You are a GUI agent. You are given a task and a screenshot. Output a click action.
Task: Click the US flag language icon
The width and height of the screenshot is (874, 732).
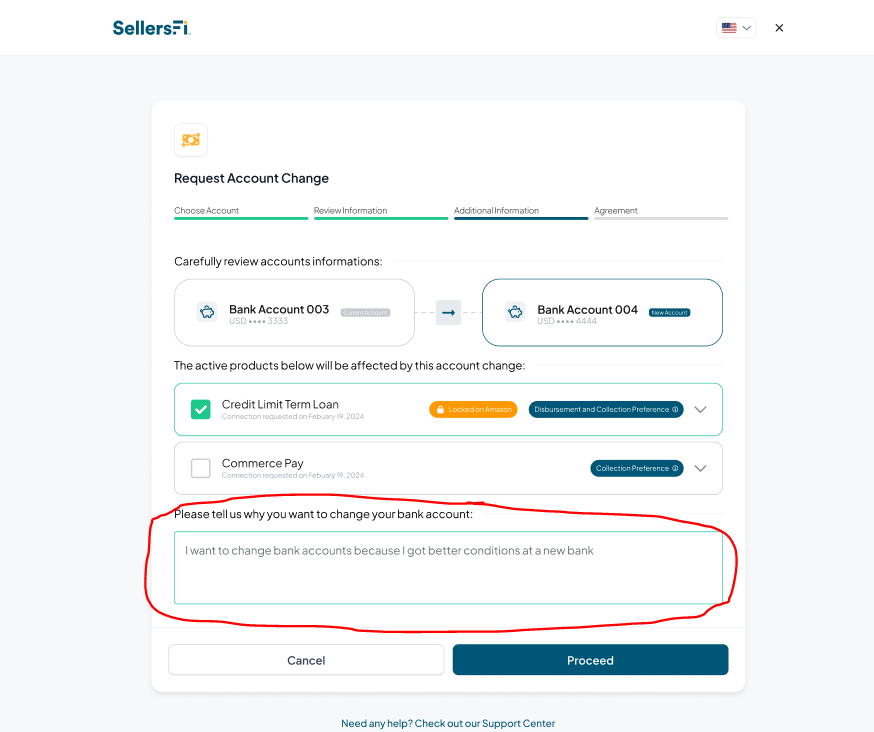click(729, 28)
